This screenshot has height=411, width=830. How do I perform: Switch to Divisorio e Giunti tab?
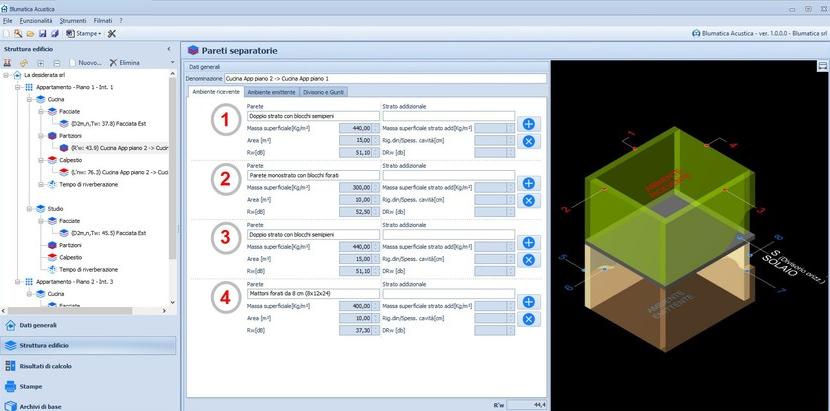pyautogui.click(x=326, y=92)
